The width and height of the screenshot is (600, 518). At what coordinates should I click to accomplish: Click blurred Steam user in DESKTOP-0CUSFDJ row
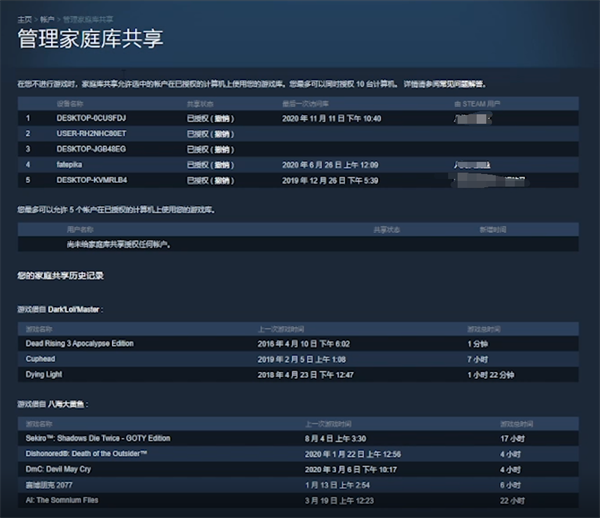[473, 119]
